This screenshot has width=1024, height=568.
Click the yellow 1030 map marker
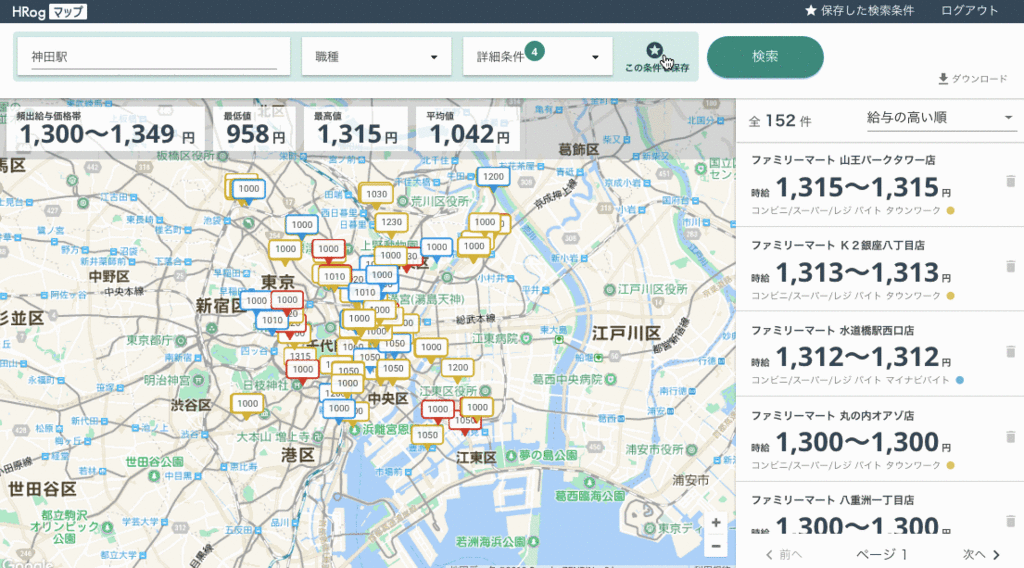coord(376,195)
